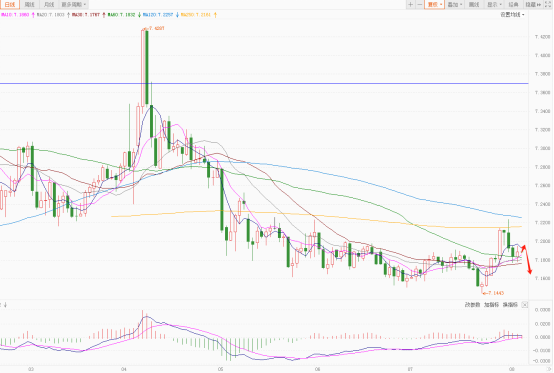Open the 叠加 overlay dropdown

[455, 5]
